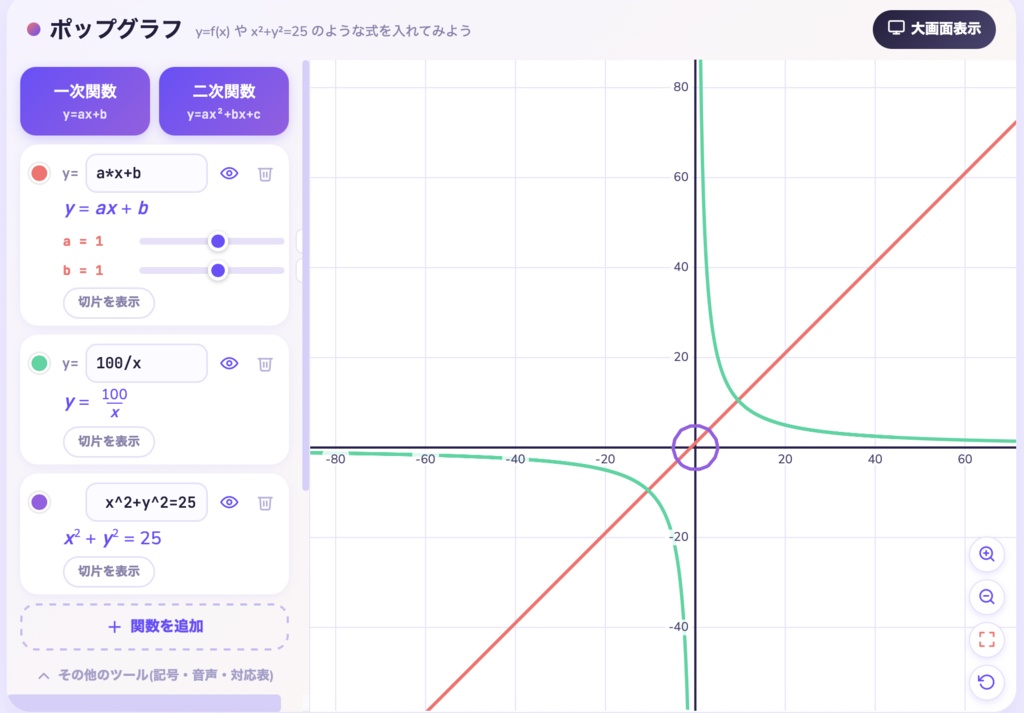Click the fit-to-view frame icon on graph

click(x=987, y=639)
